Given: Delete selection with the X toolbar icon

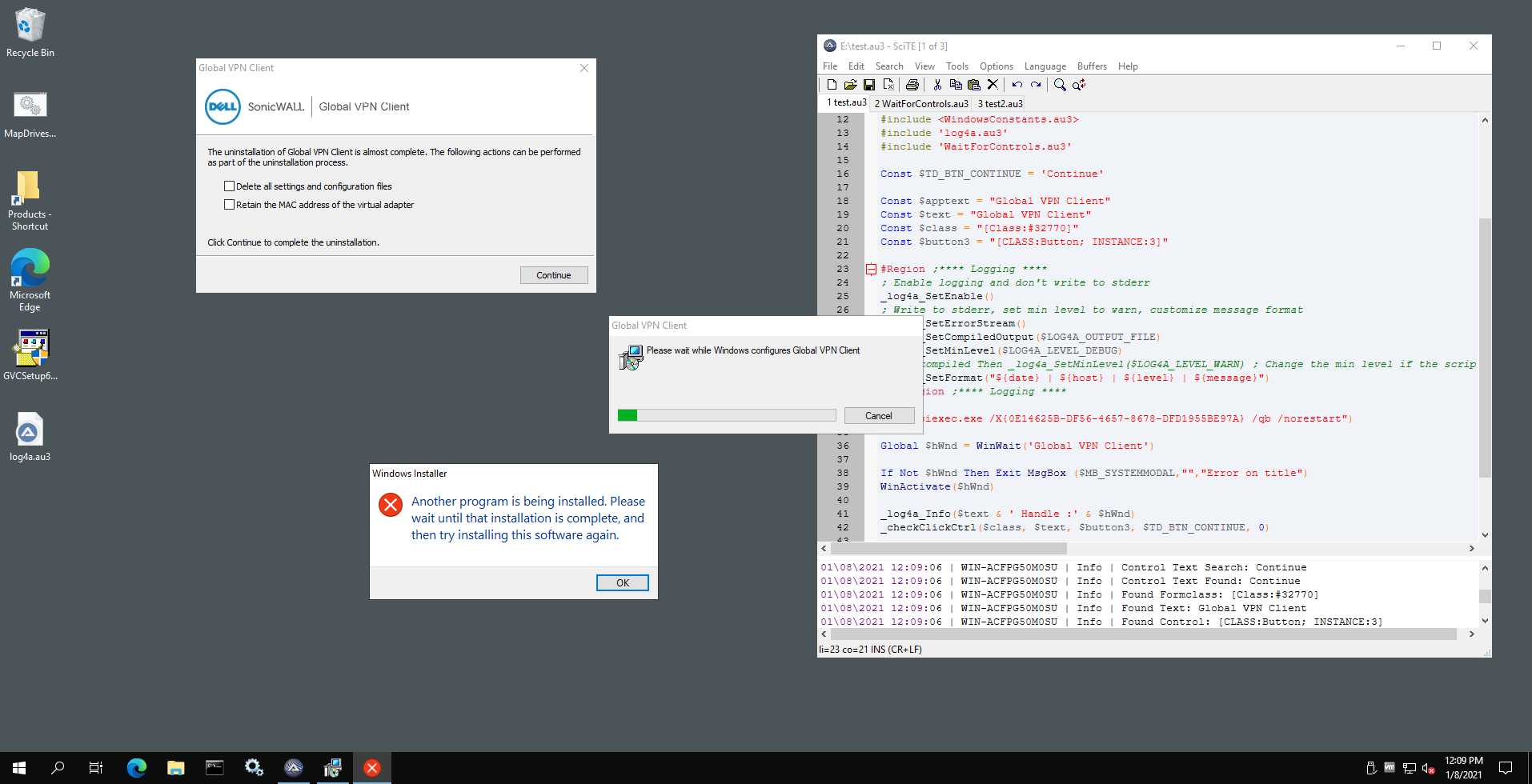Looking at the screenshot, I should pyautogui.click(x=993, y=85).
